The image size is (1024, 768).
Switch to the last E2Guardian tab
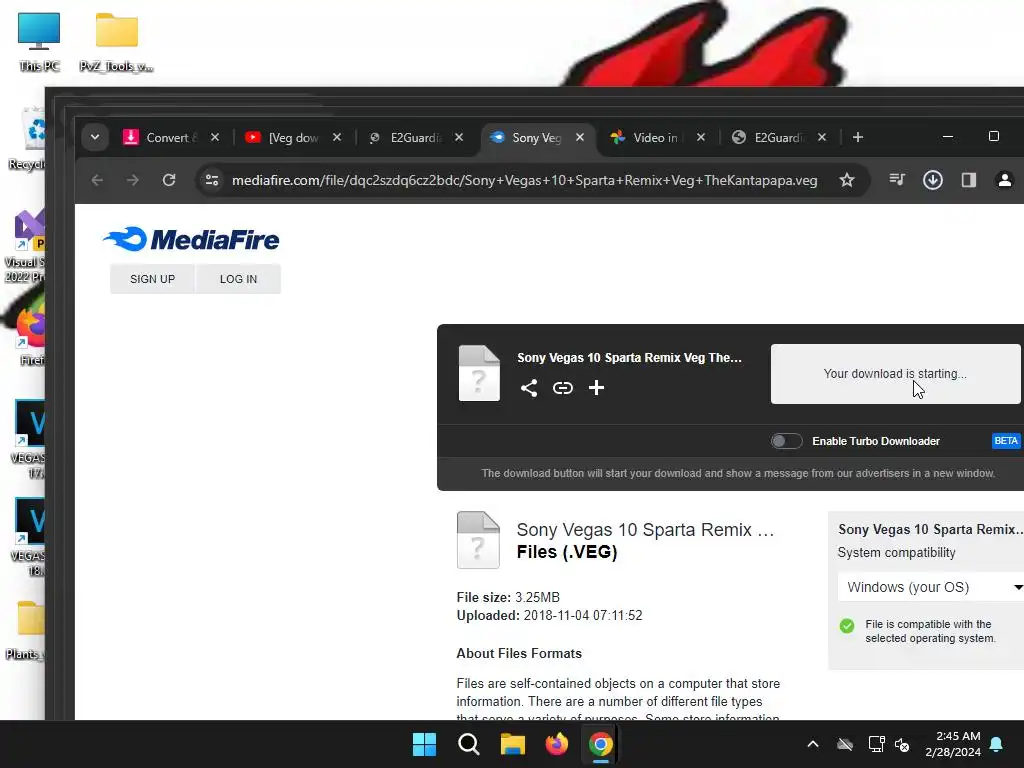[779, 138]
